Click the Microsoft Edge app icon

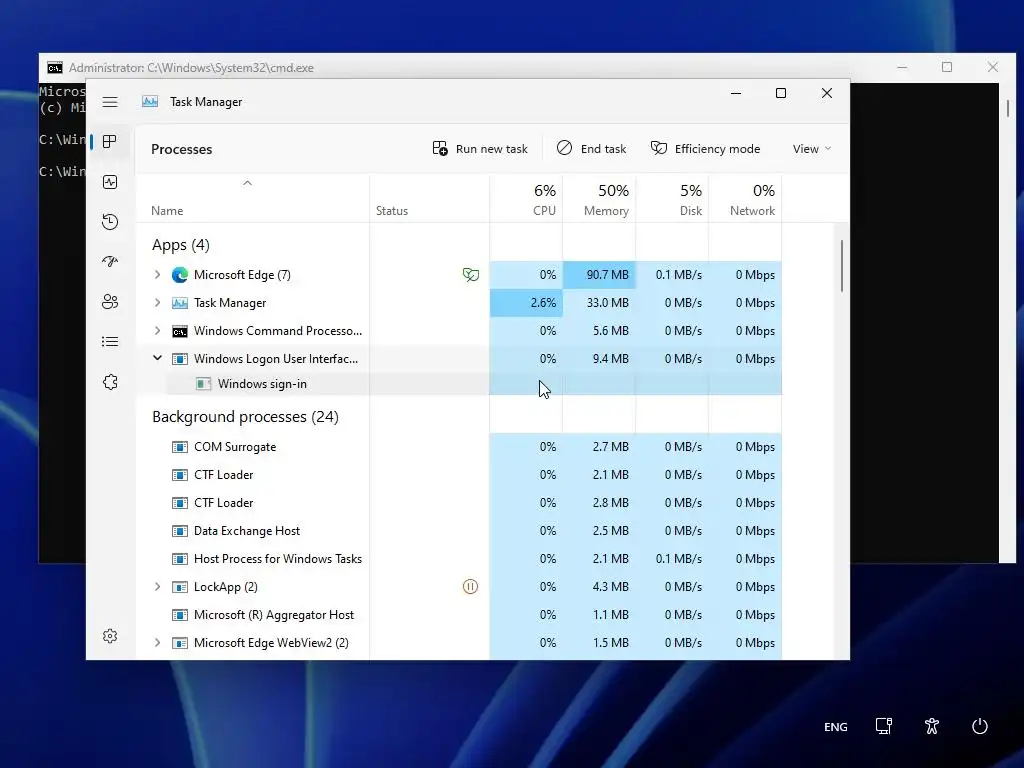click(x=180, y=275)
